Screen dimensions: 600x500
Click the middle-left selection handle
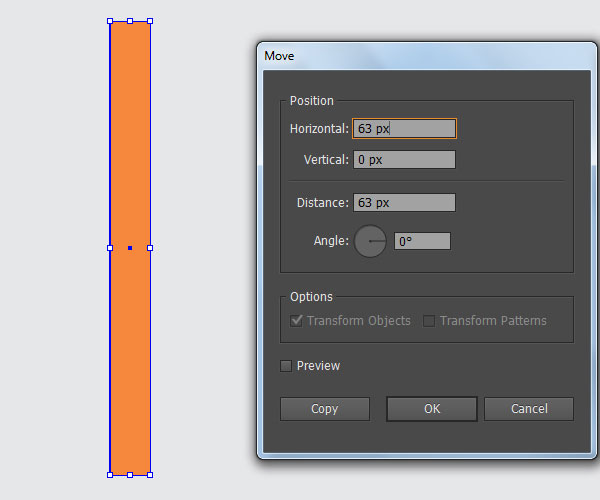(110, 248)
